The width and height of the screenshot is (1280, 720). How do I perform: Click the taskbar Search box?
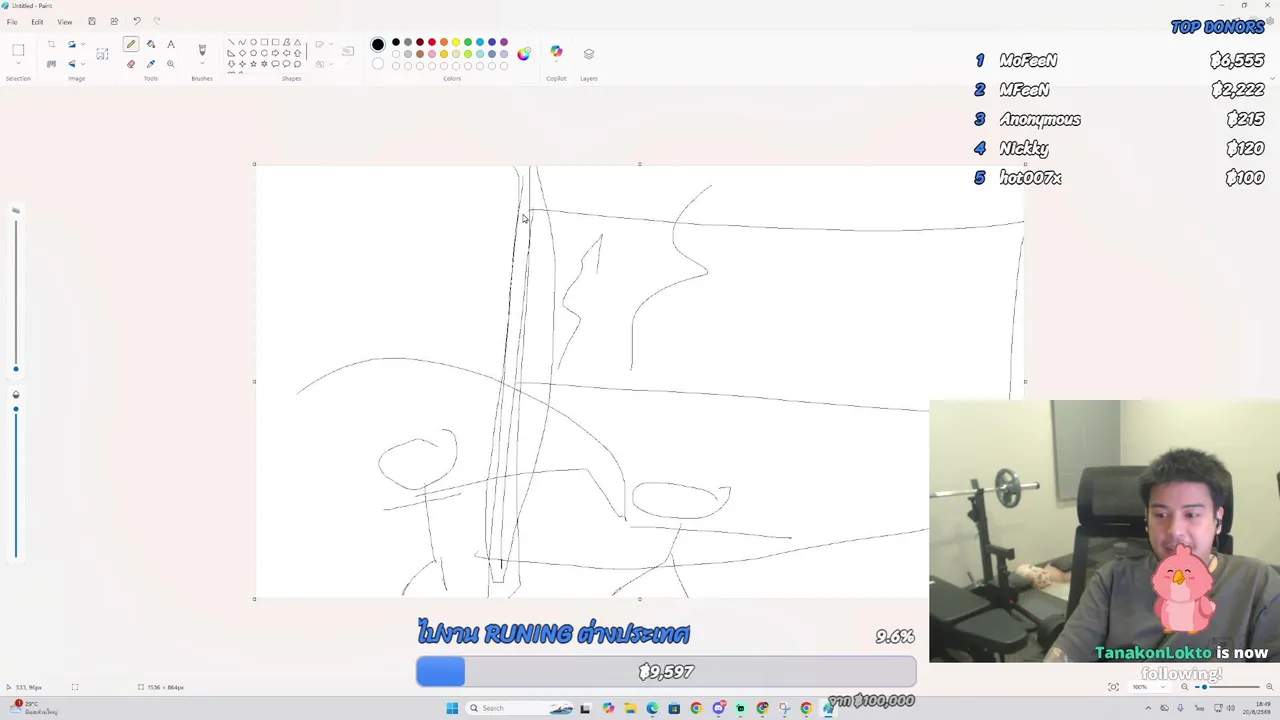[520, 708]
